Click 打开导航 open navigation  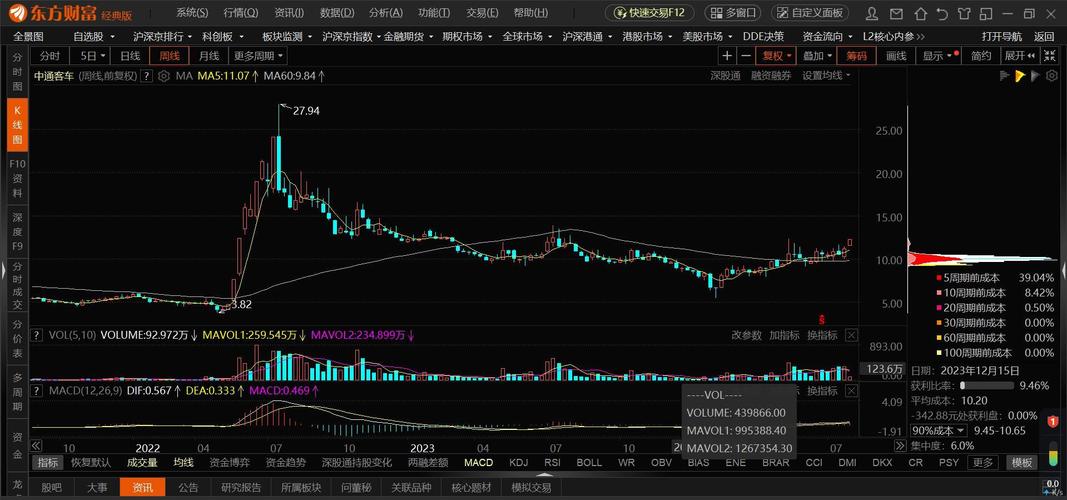pyautogui.click(x=1002, y=37)
